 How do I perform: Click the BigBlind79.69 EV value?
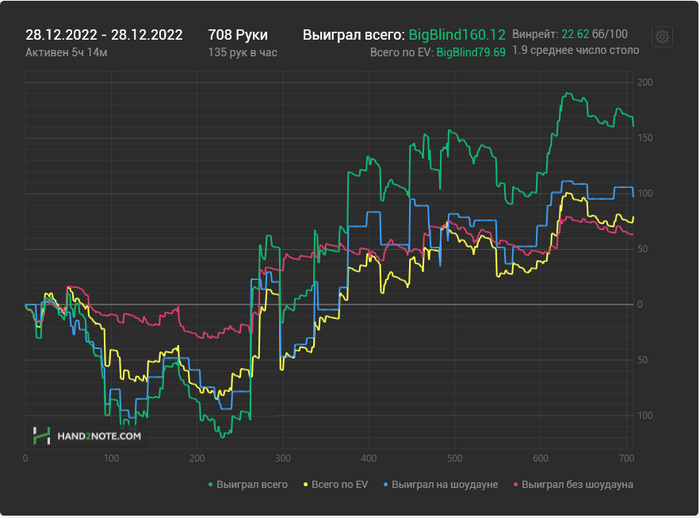(471, 53)
